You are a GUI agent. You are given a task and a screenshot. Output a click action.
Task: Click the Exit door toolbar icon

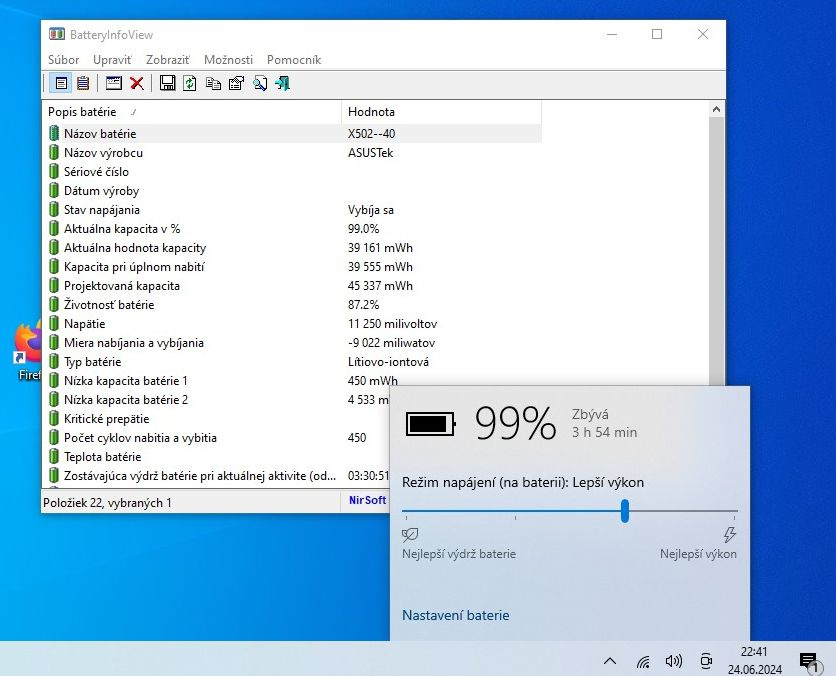click(x=283, y=83)
